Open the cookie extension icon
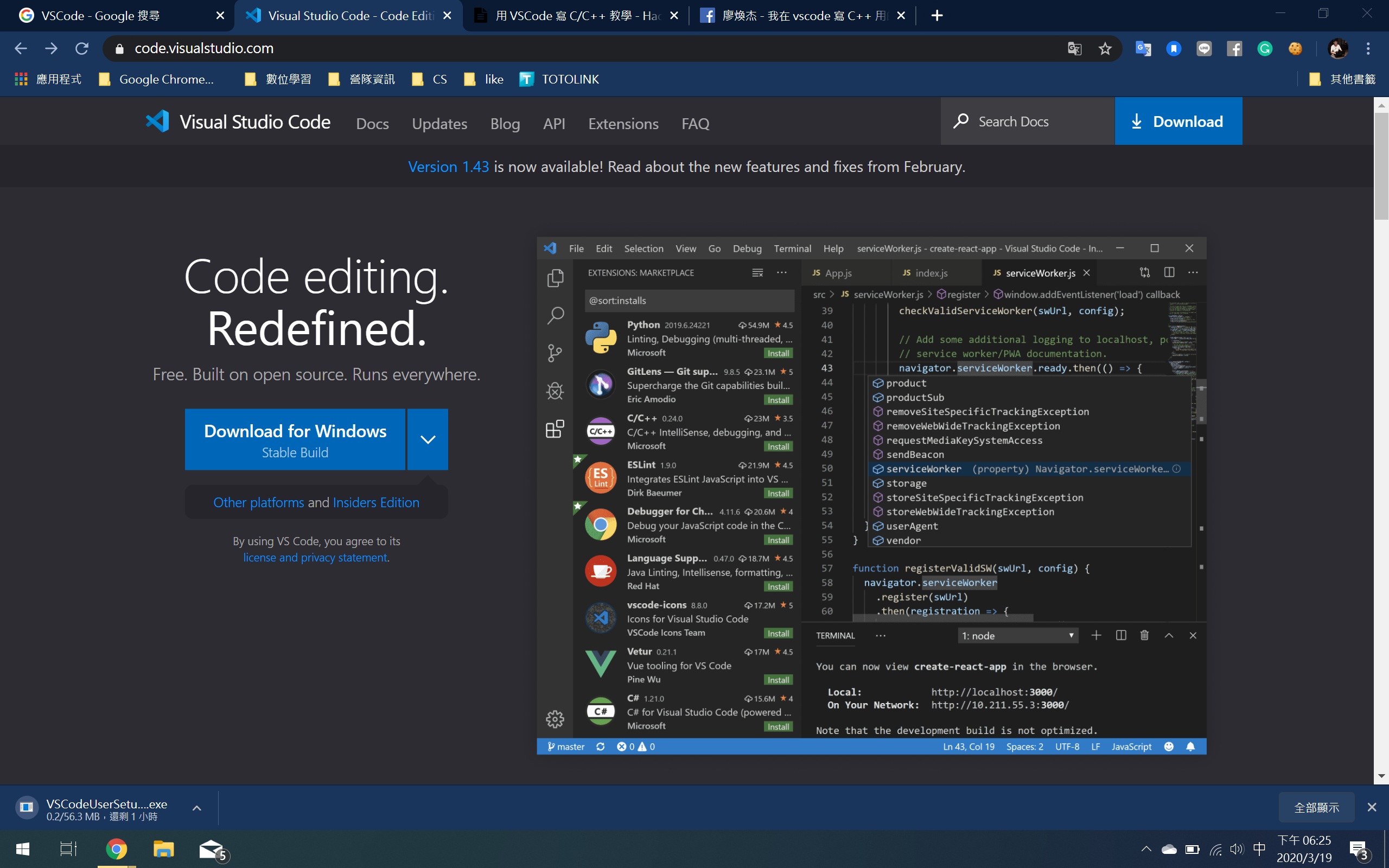This screenshot has height=868, width=1389. click(1296, 49)
